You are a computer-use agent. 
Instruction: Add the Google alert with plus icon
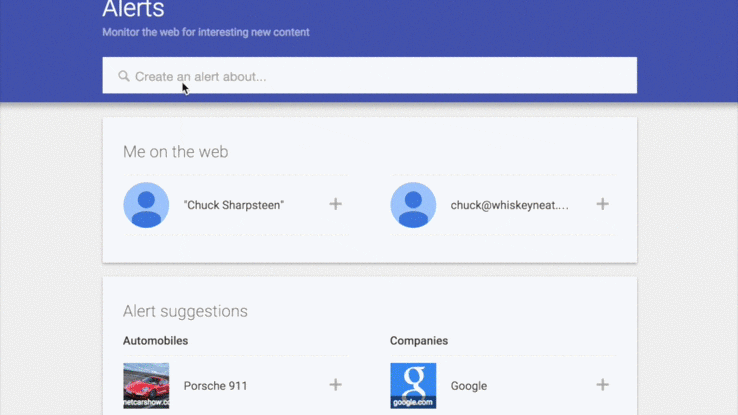pos(603,385)
